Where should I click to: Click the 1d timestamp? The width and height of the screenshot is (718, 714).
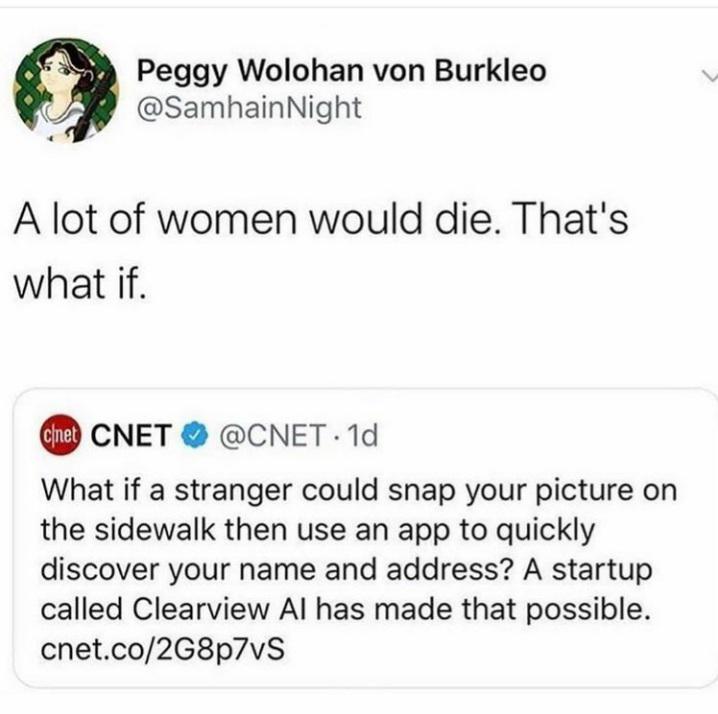pos(359,437)
